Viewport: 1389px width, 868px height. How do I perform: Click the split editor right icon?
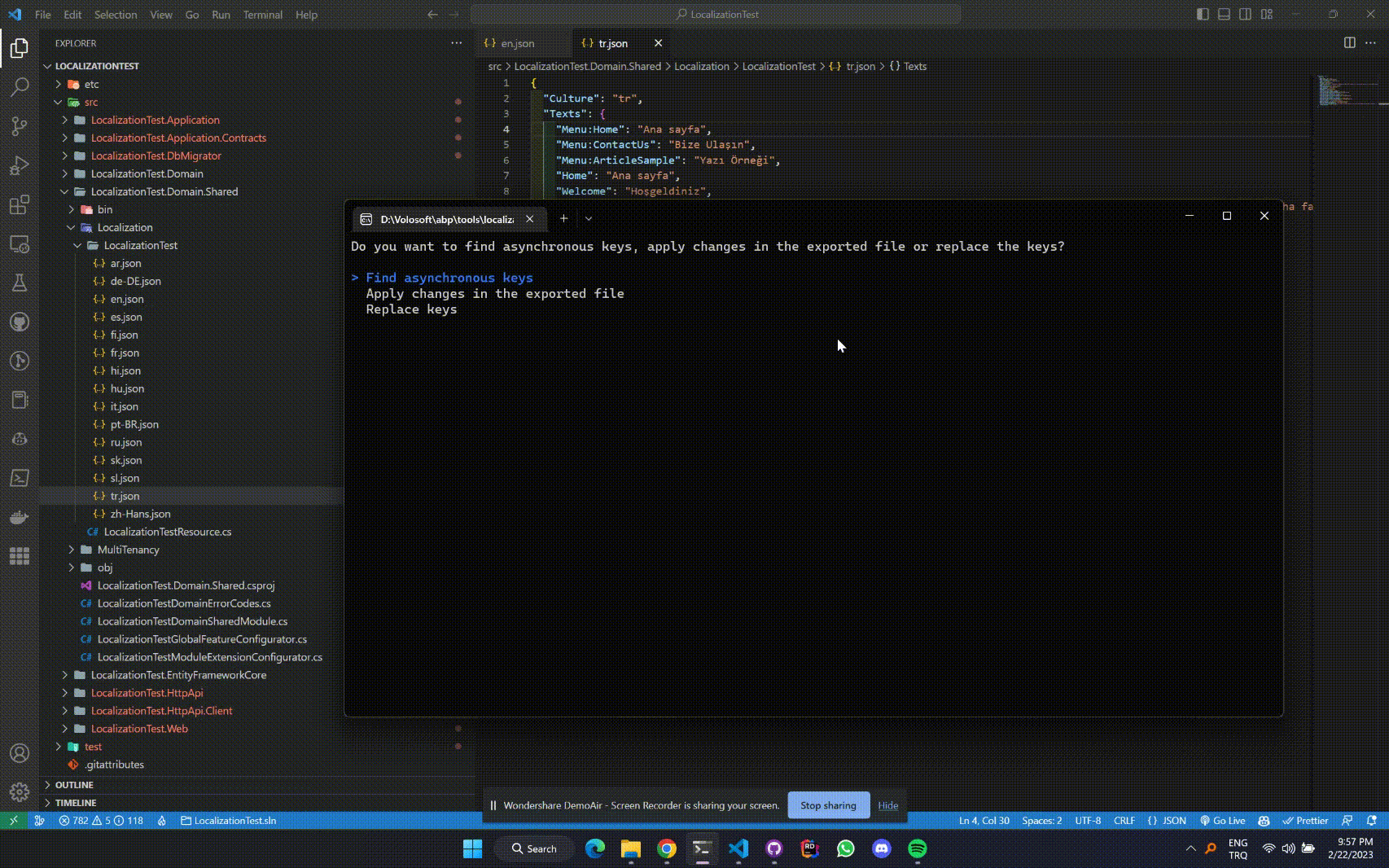pos(1349,43)
